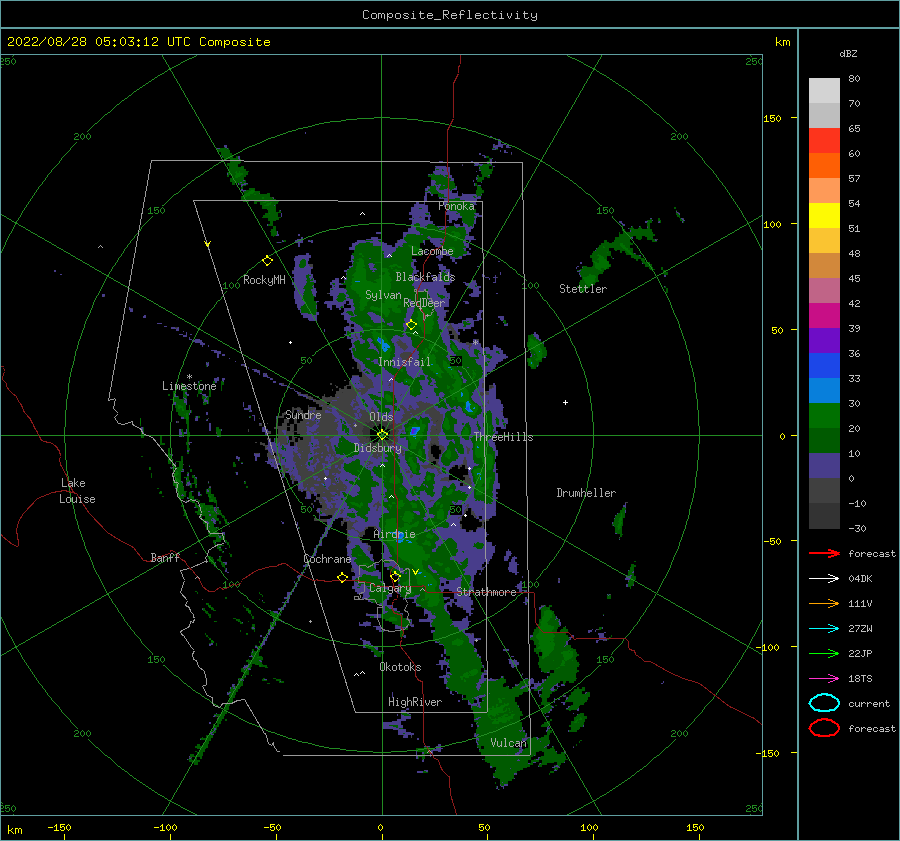Click the cyan current ellipse in the legend
Screen dimensions: 900x841
(824, 703)
